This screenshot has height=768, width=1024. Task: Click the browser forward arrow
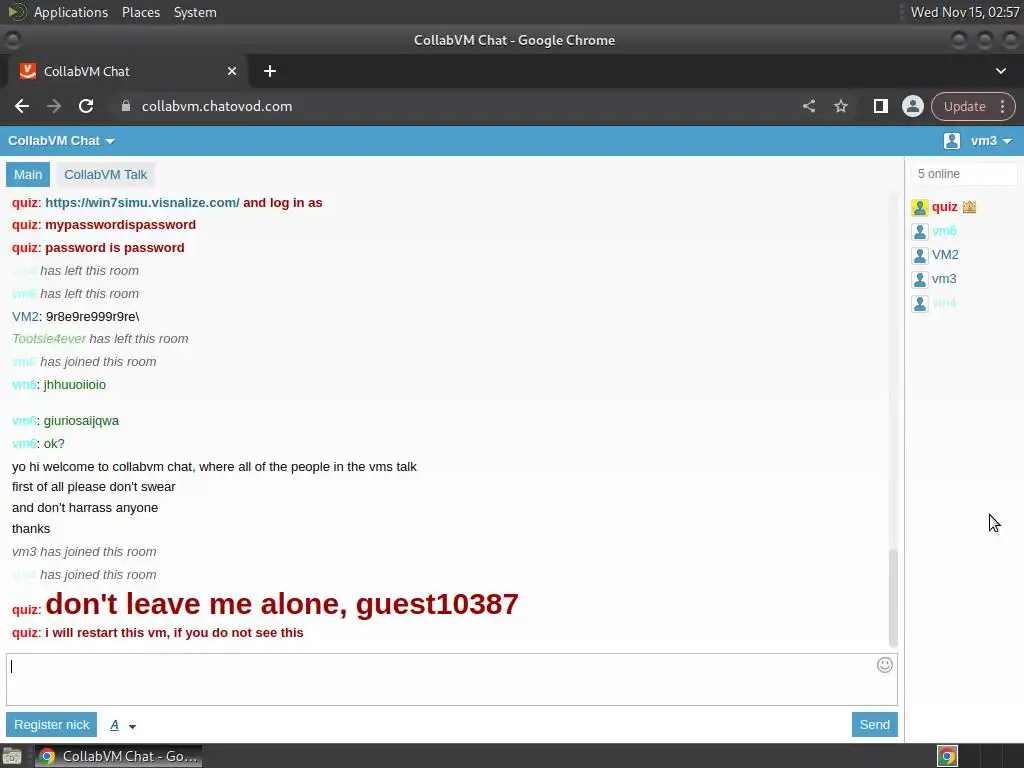click(54, 106)
